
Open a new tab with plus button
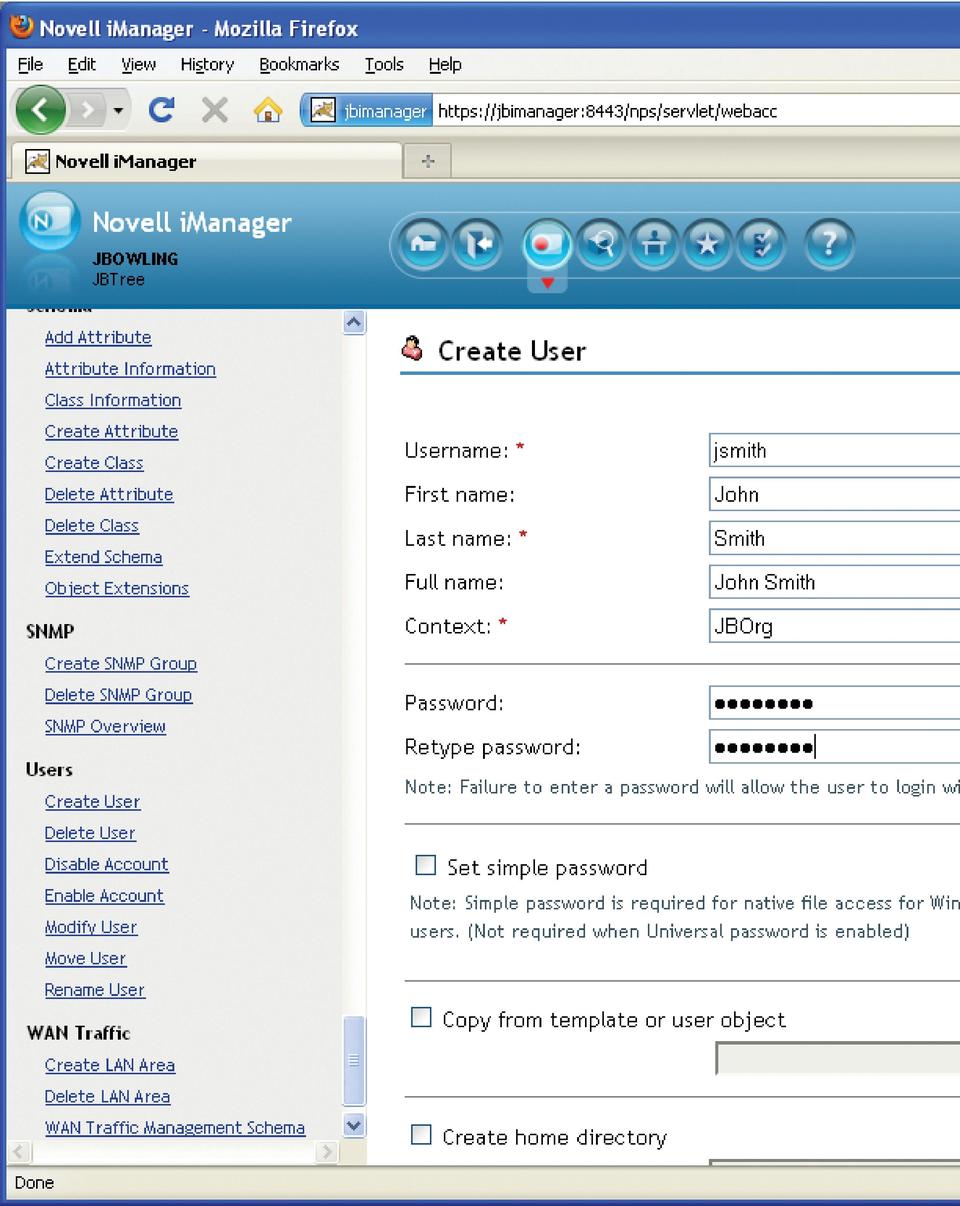[428, 162]
